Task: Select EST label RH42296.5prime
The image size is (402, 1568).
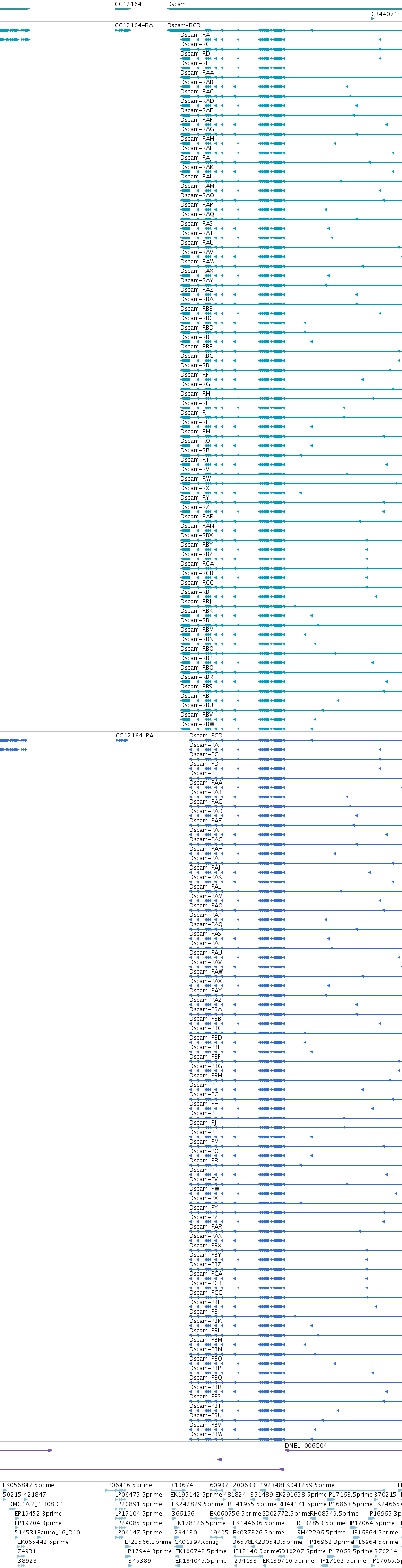Action: coord(321,1533)
